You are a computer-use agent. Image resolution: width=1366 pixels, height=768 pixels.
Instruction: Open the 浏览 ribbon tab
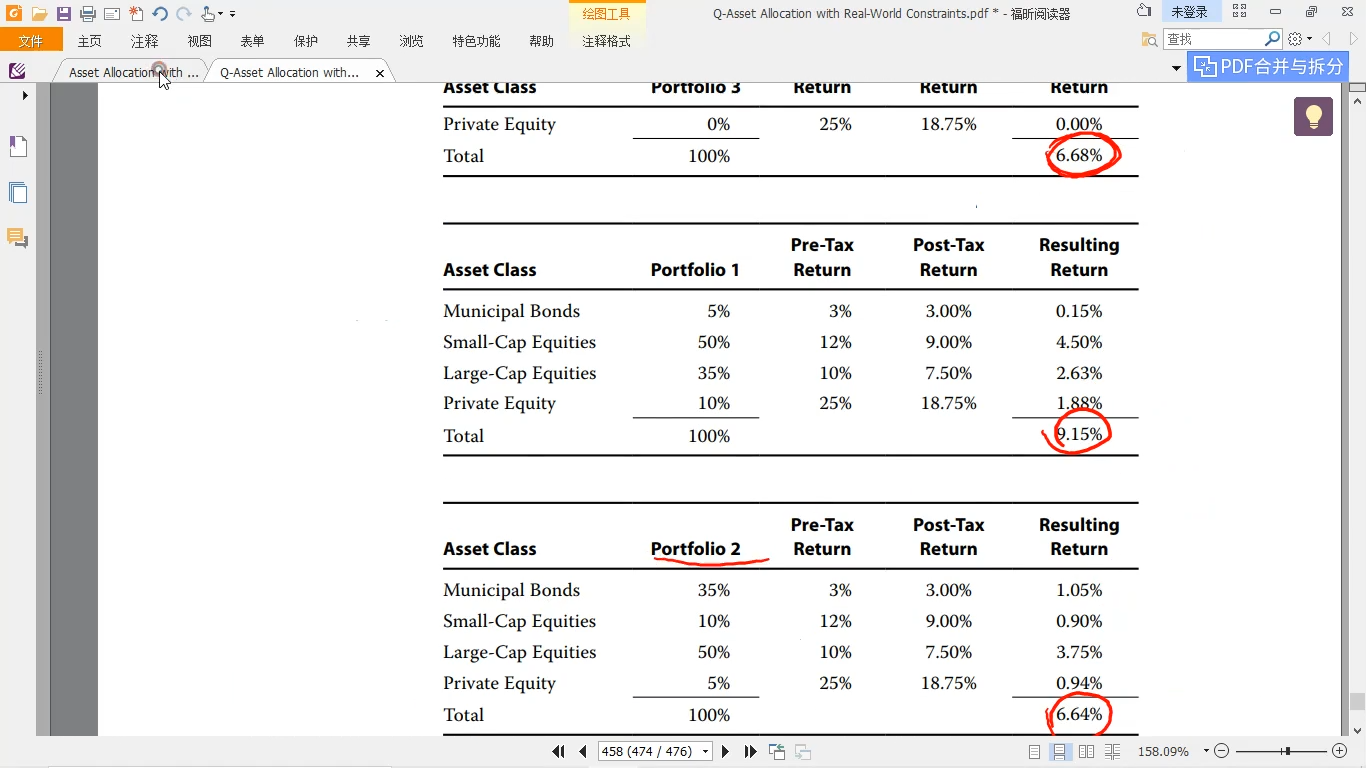(411, 41)
